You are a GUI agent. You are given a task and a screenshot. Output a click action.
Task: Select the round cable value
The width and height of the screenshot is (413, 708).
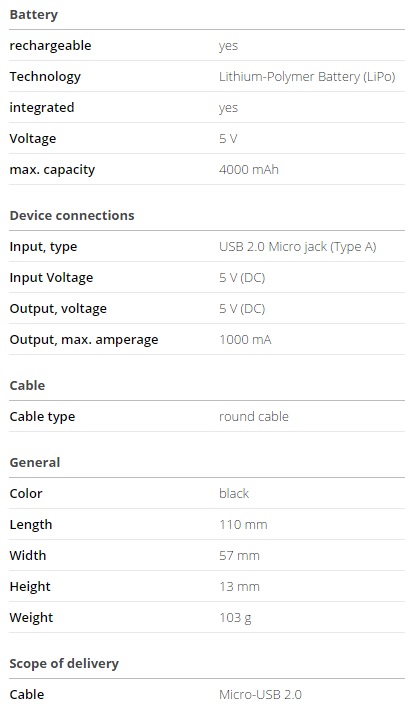coord(254,416)
